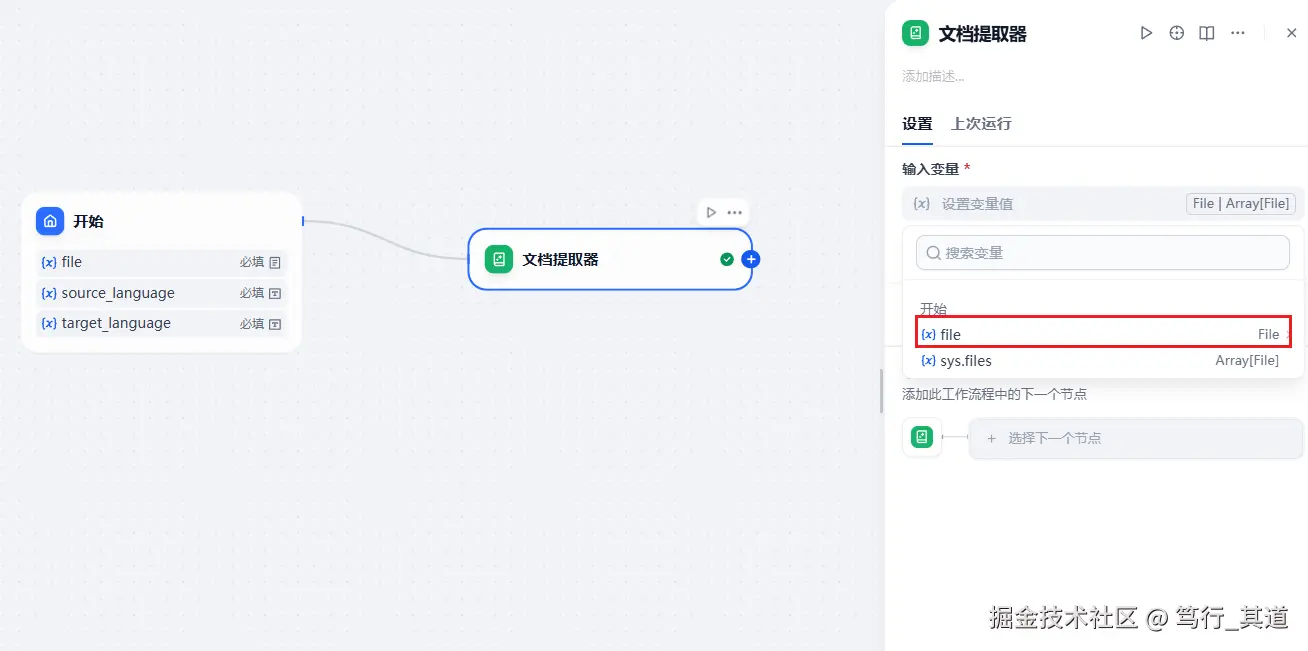The height and width of the screenshot is (651, 1308).
Task: Click the blue home icon on the 开始 node
Action: click(50, 221)
